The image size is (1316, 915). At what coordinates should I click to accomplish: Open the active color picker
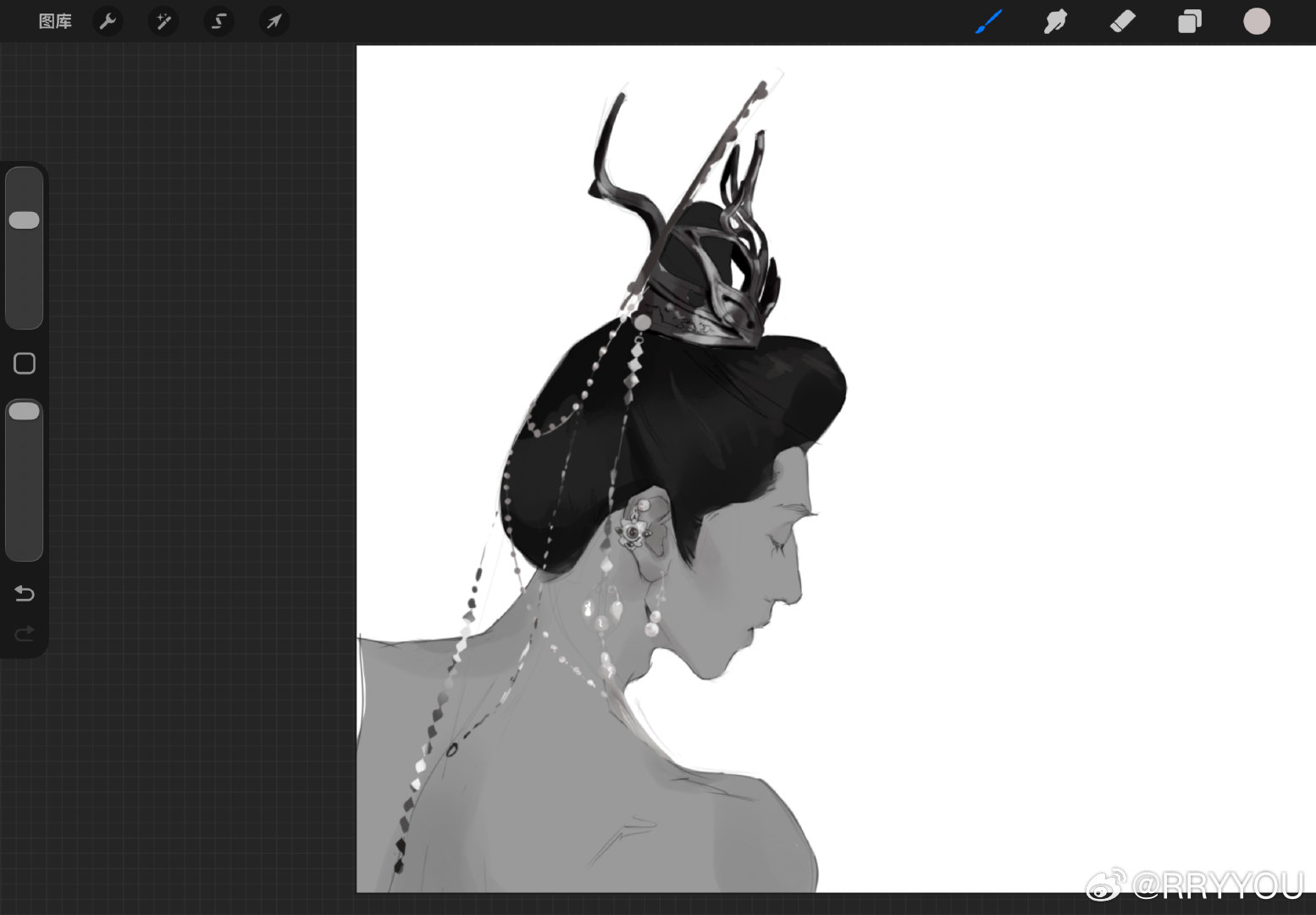pyautogui.click(x=1257, y=21)
